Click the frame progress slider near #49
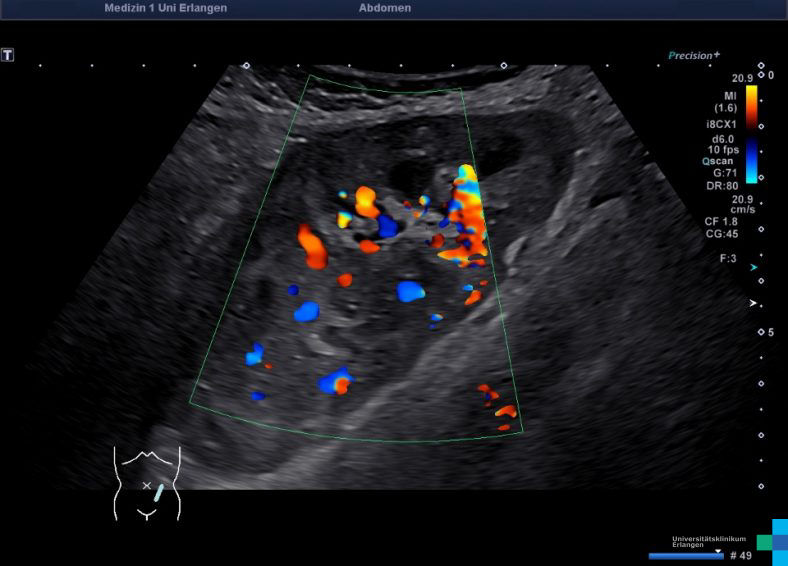 pyautogui.click(x=685, y=555)
